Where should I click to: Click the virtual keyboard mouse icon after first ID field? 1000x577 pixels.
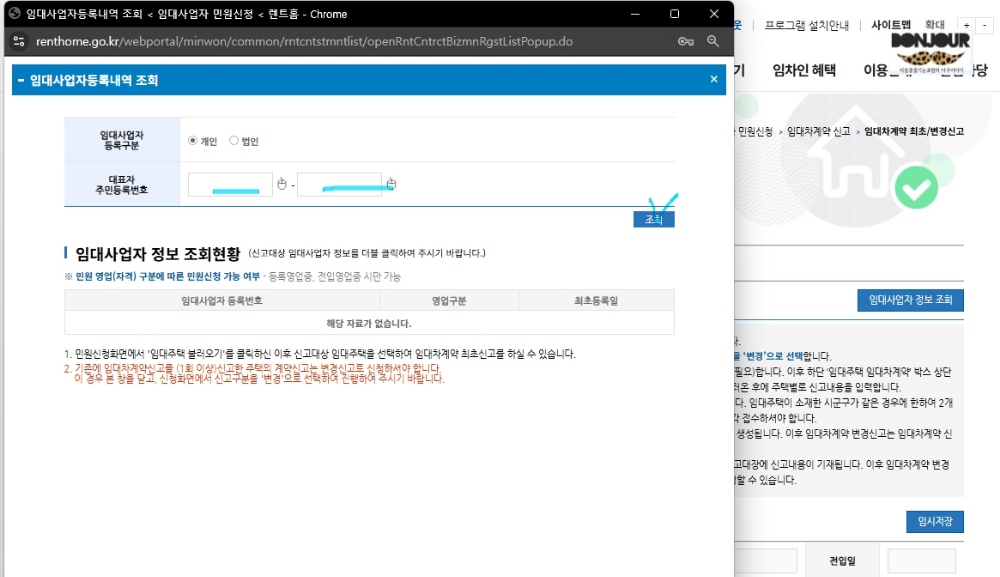(282, 184)
